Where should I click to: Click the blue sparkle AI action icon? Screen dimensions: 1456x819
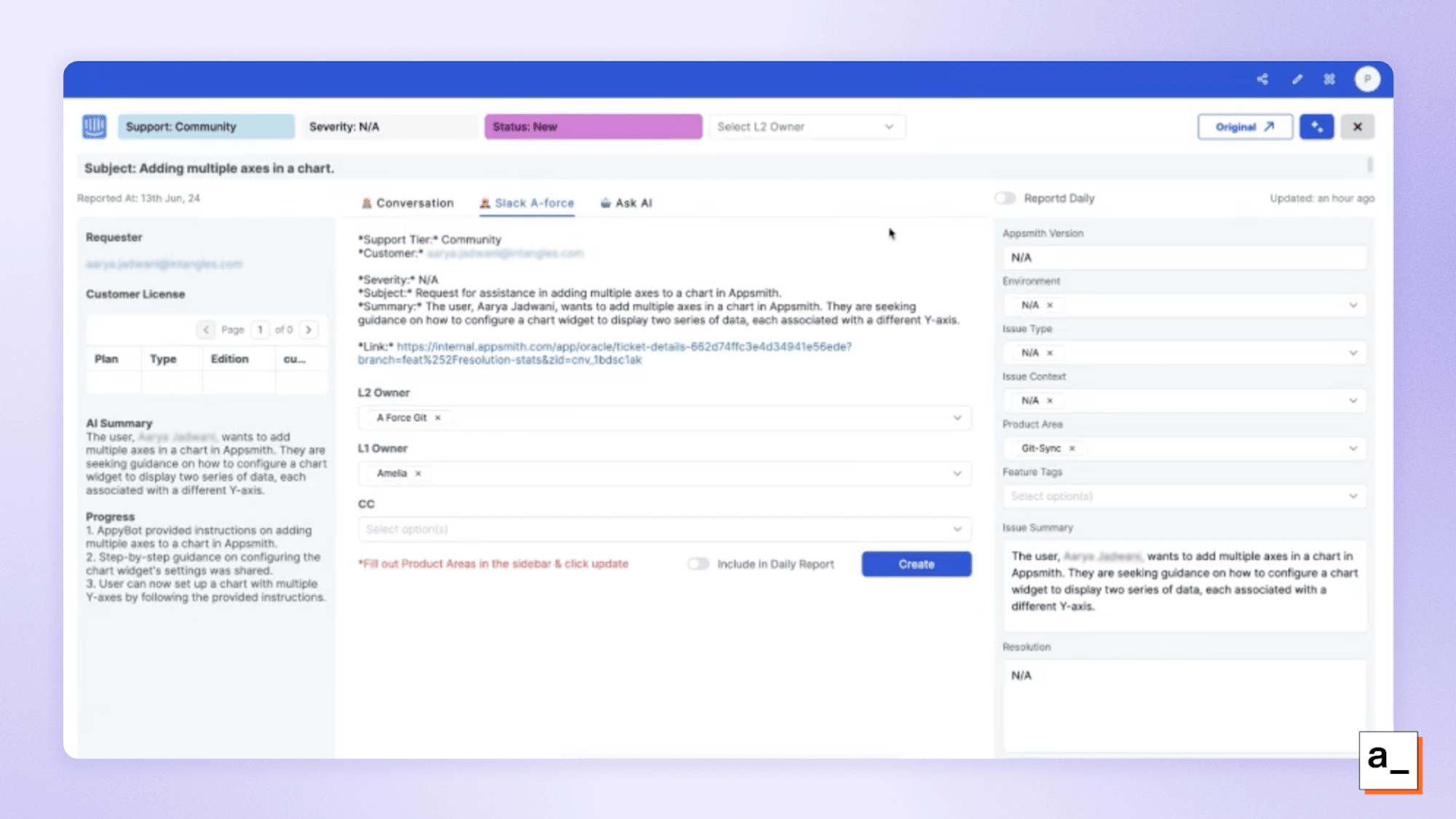(1316, 126)
